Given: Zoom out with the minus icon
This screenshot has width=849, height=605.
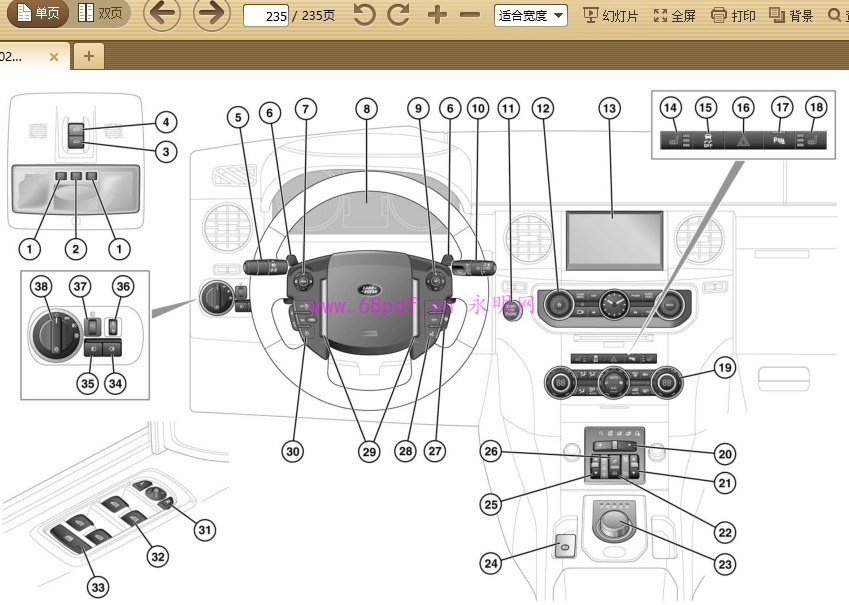Looking at the screenshot, I should tap(469, 15).
